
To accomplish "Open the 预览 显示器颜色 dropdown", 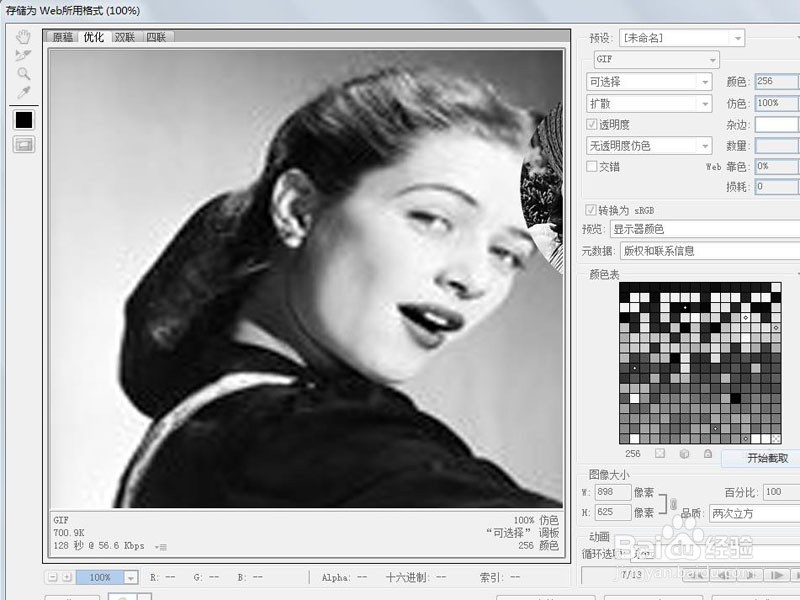I will pos(705,229).
